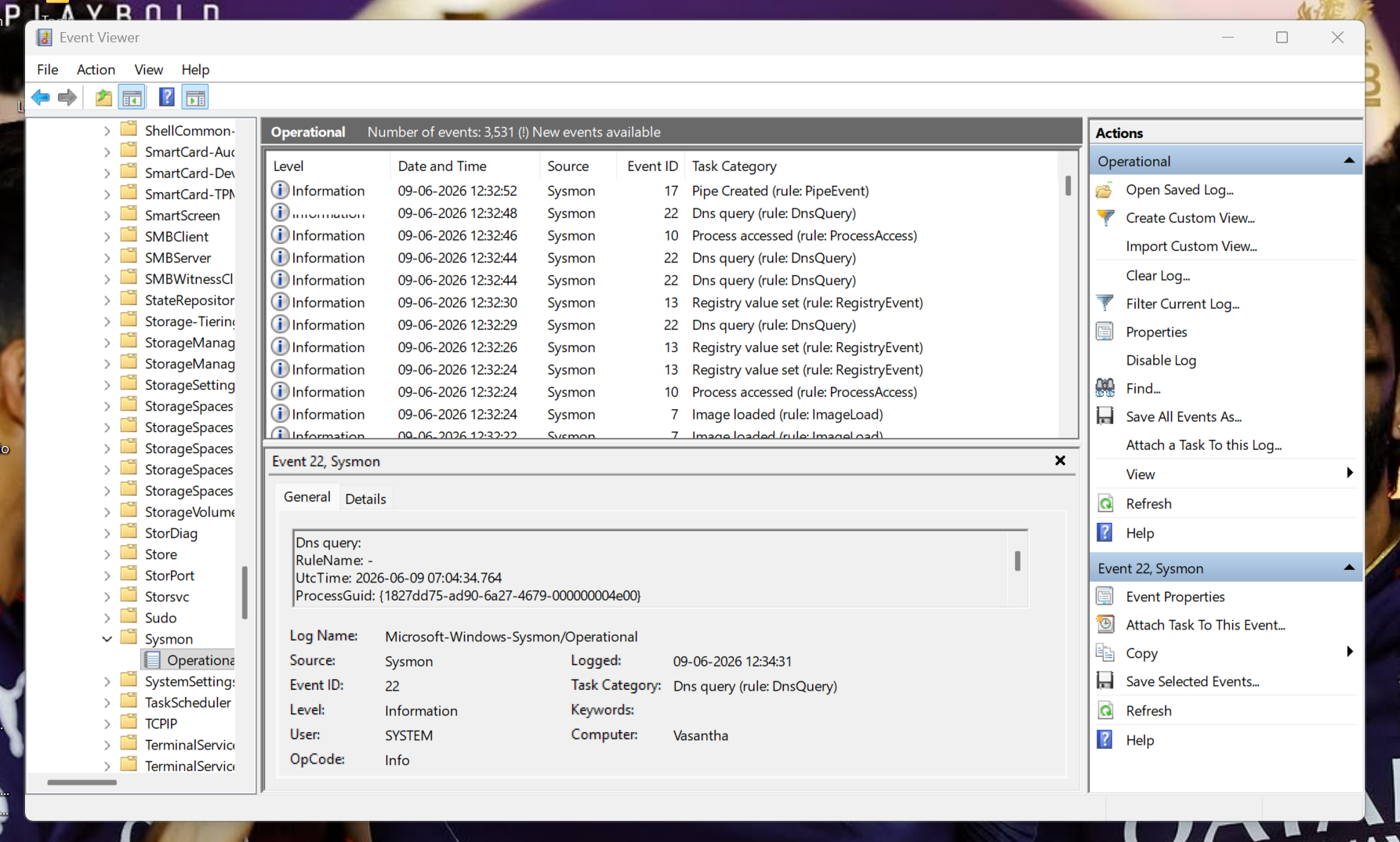Click Disable Log action
This screenshot has width=1400, height=842.
click(x=1161, y=360)
